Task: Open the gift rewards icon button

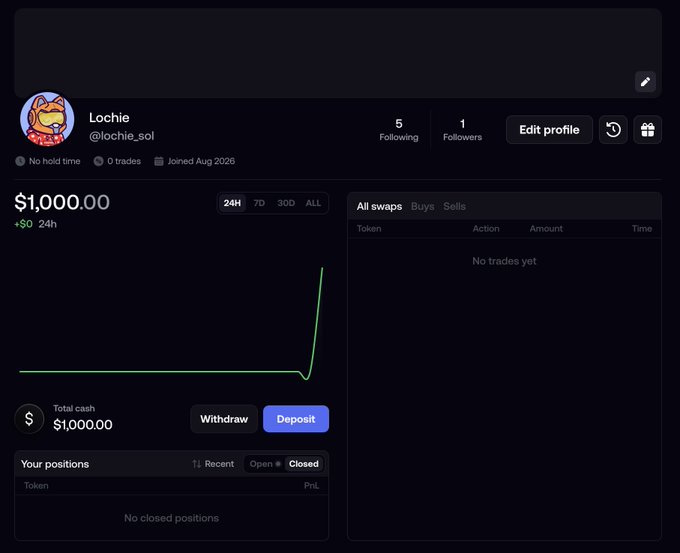Action: [647, 130]
